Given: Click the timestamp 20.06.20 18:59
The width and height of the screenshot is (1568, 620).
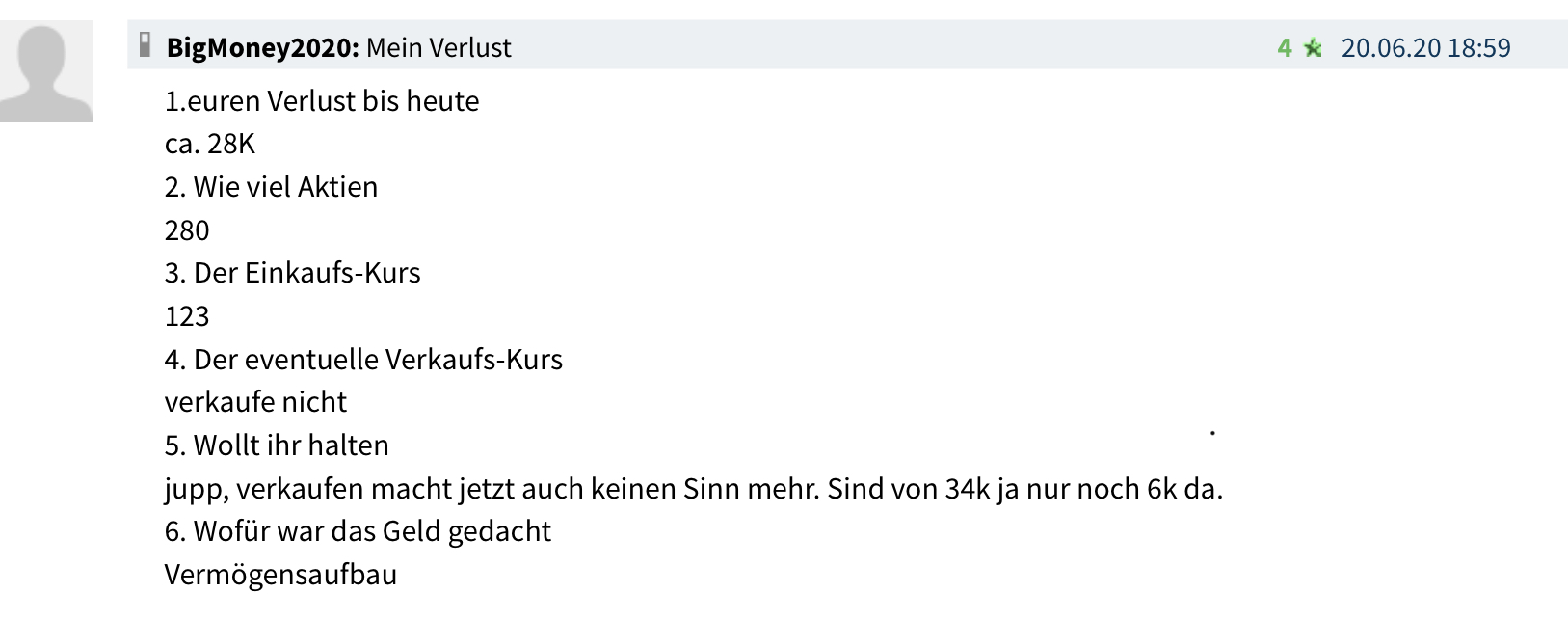Looking at the screenshot, I should click(x=1424, y=46).
